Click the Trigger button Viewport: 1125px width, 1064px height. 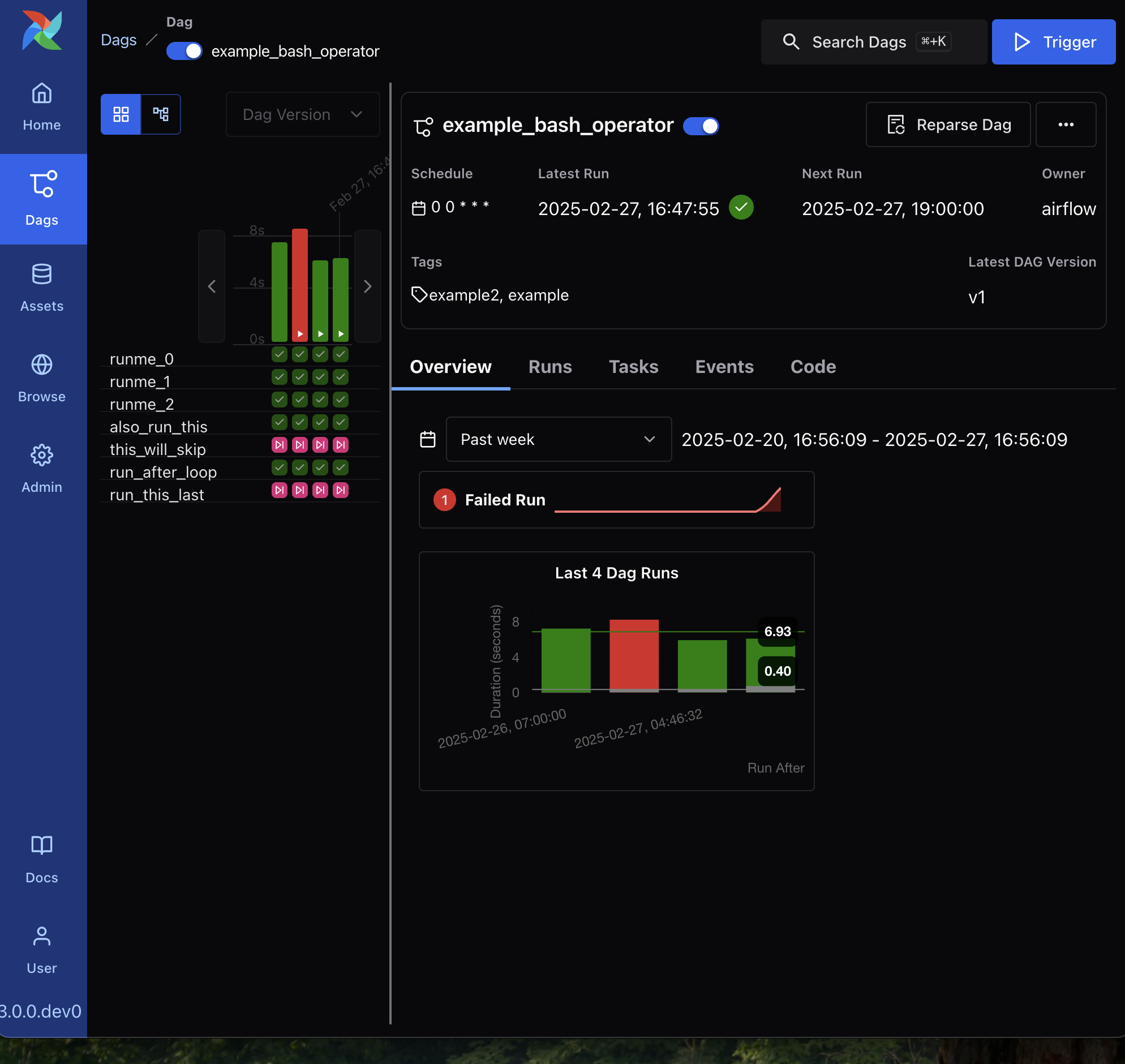[x=1053, y=42]
